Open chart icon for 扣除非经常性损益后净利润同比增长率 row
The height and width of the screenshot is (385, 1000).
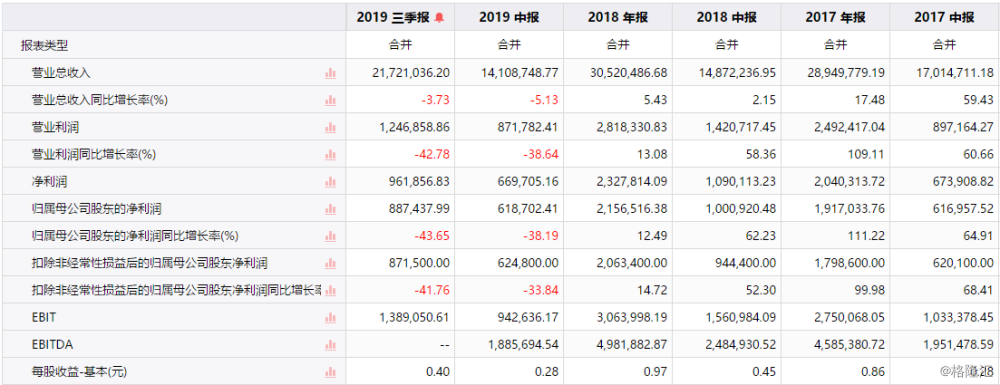[330, 291]
